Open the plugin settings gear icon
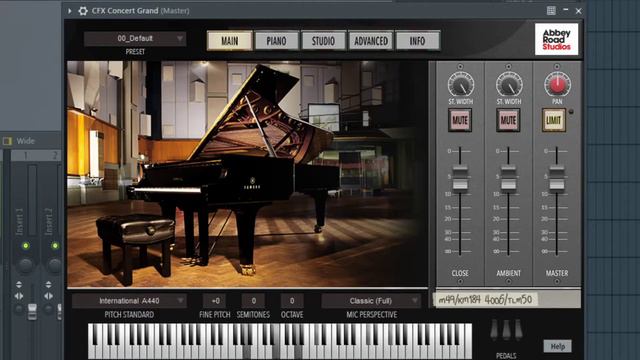Image resolution: width=640 pixels, height=360 pixels. tap(83, 11)
